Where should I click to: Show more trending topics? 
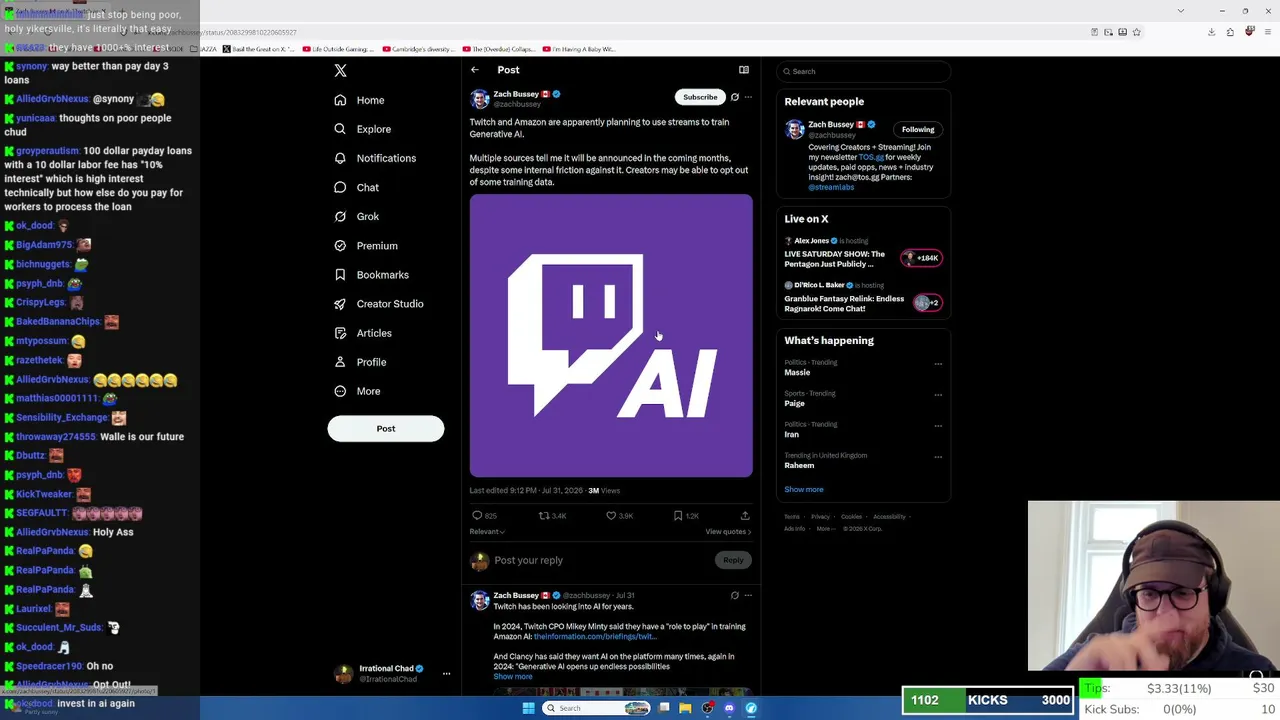(804, 490)
